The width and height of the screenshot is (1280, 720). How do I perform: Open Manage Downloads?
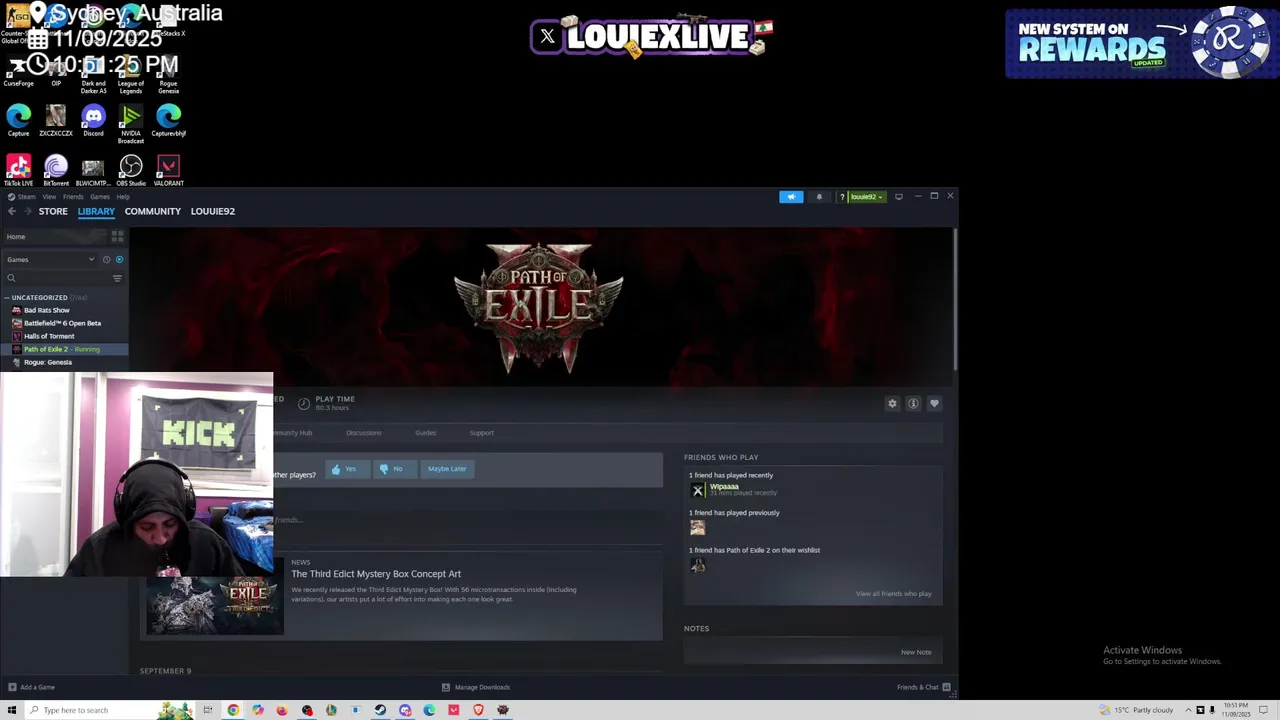click(x=476, y=687)
